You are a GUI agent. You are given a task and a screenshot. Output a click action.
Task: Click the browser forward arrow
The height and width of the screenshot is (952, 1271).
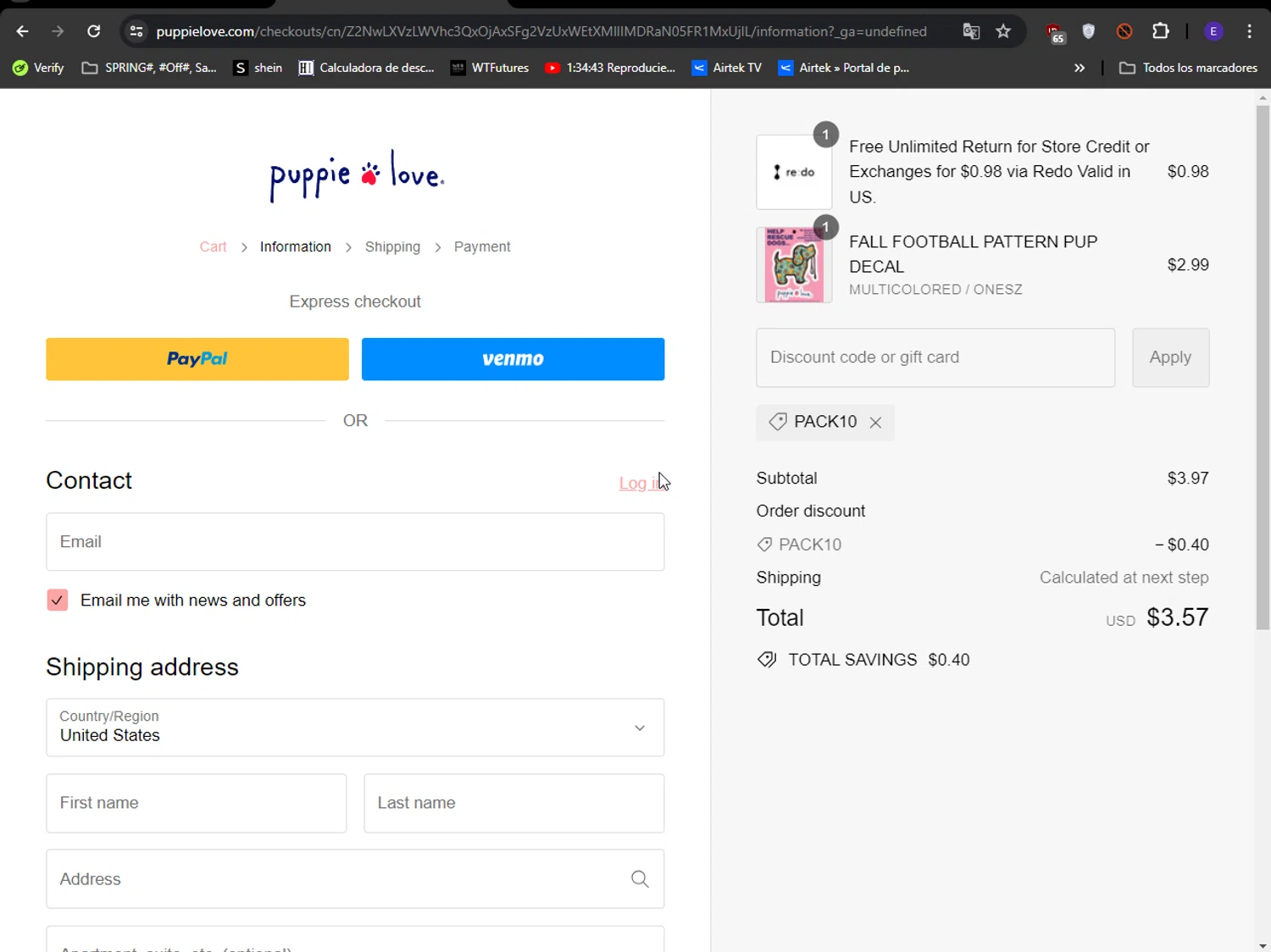point(58,31)
